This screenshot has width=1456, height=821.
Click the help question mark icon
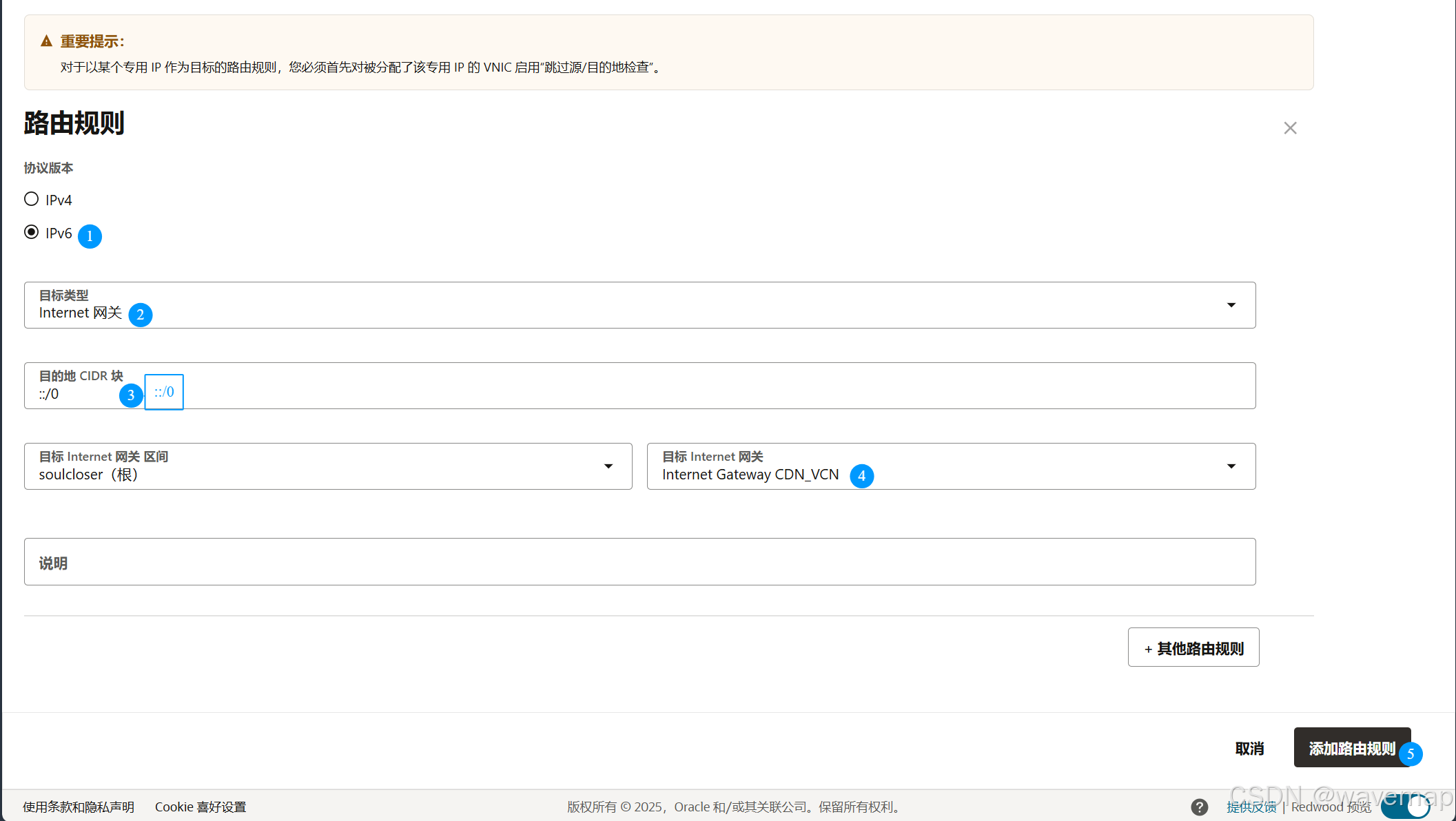click(1199, 807)
